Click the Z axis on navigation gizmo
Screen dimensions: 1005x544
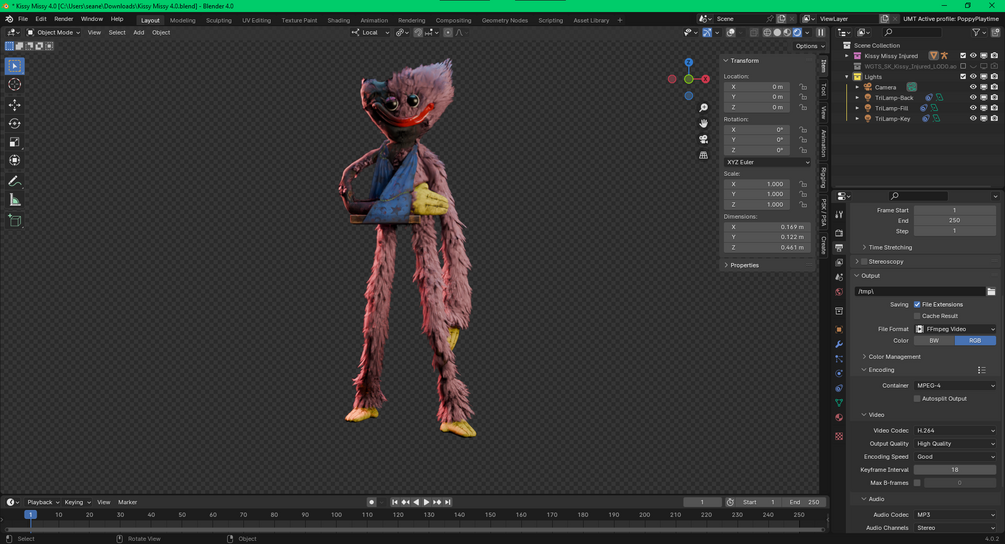pos(688,62)
